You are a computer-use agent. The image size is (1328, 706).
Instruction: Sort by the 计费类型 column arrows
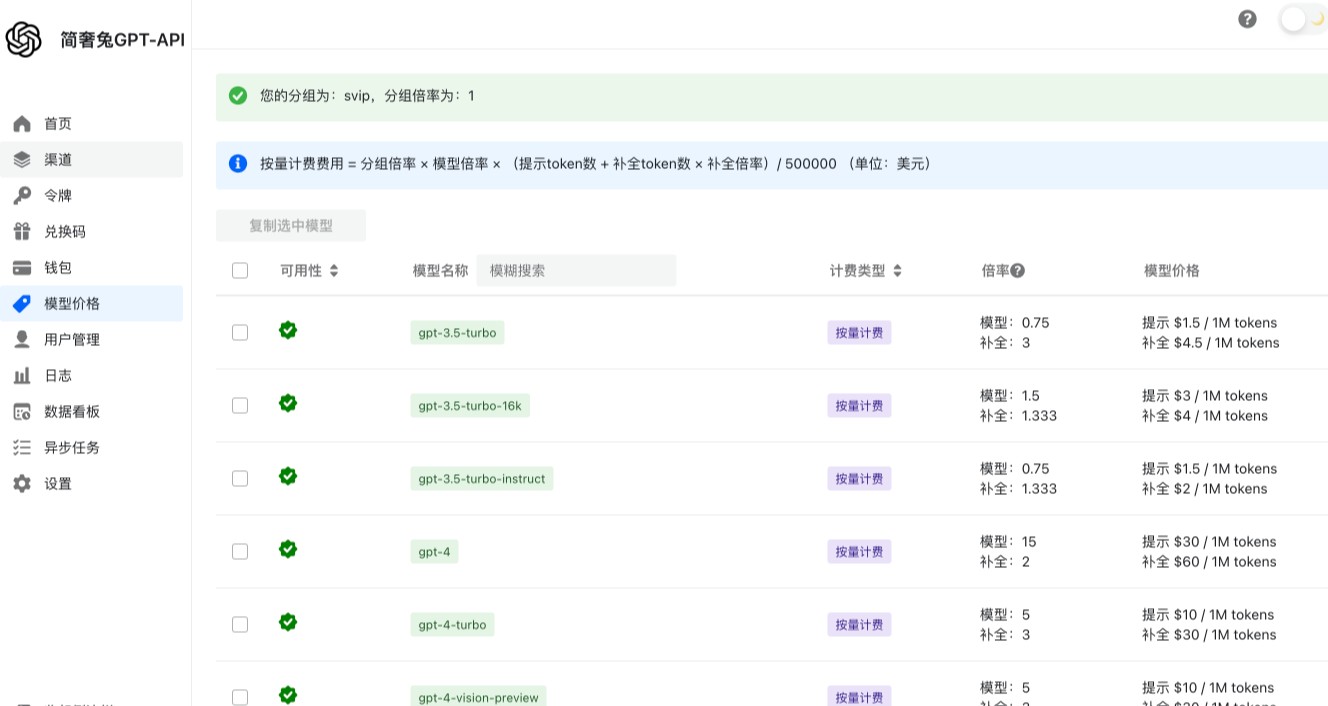(x=897, y=270)
